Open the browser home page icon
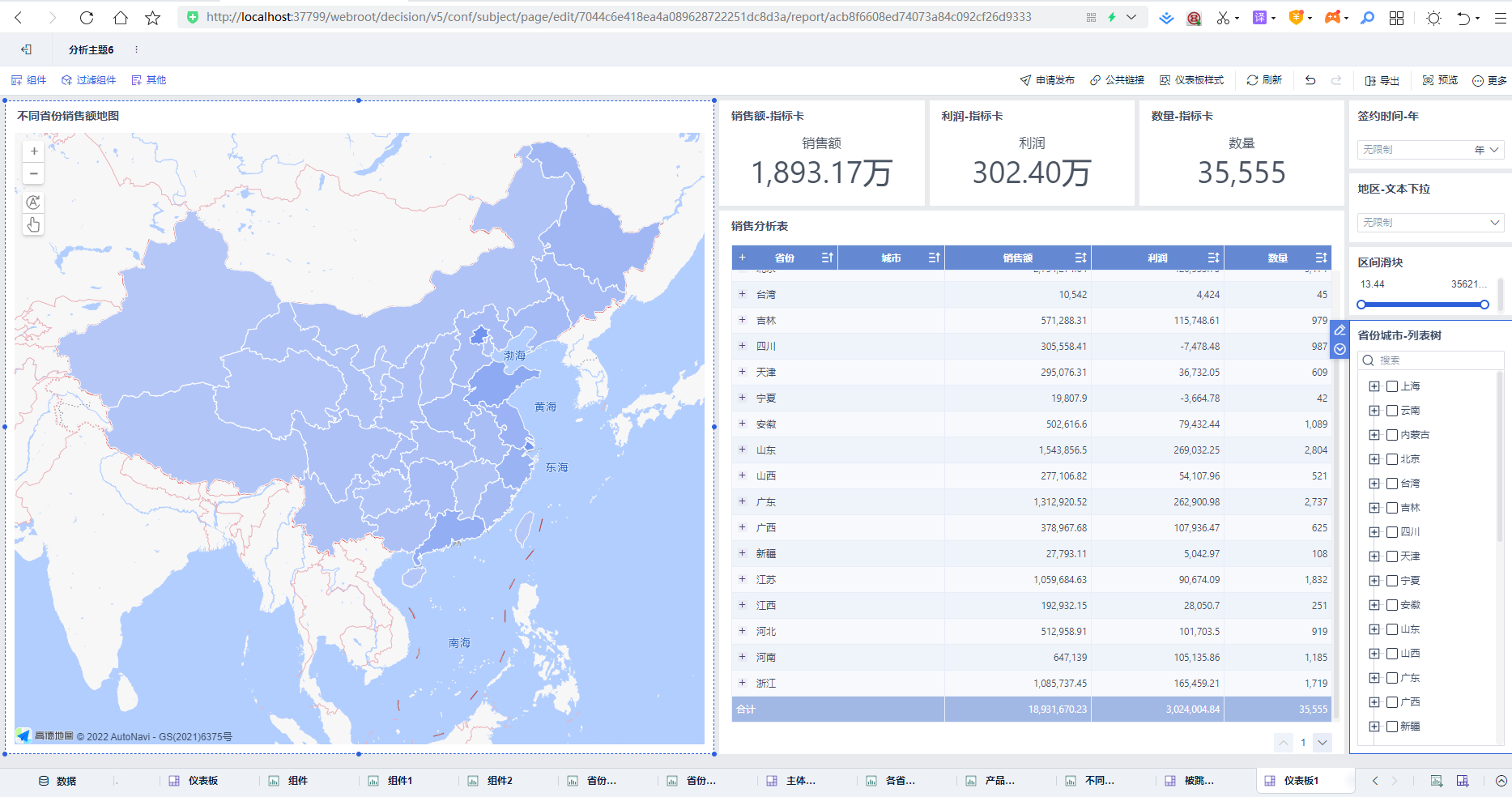This screenshot has height=797, width=1512. pyautogui.click(x=120, y=17)
